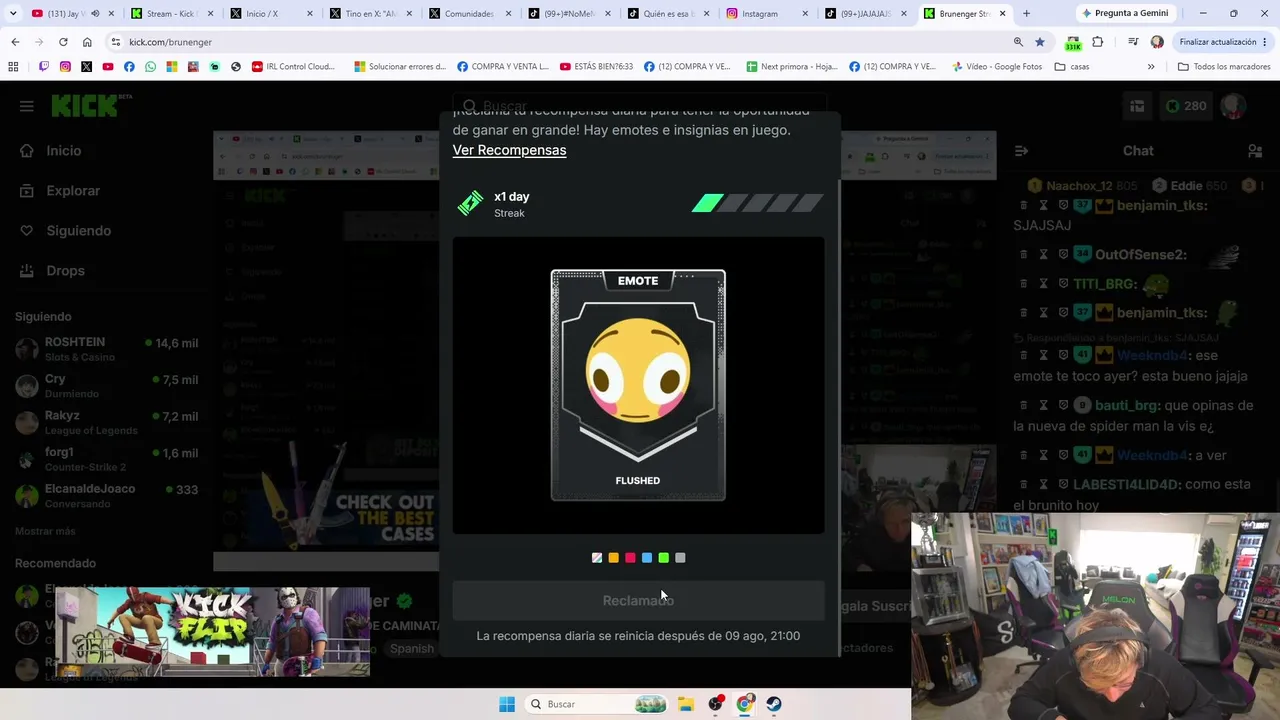Open File Explorer from the taskbar
This screenshot has height=720, width=1280.
[x=686, y=704]
